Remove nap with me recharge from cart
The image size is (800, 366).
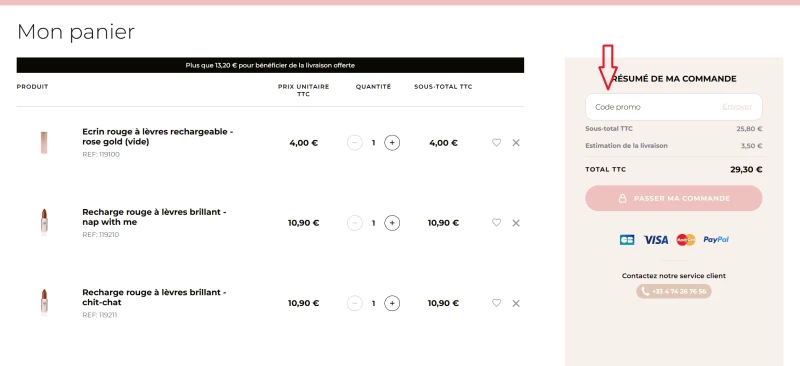(x=516, y=223)
